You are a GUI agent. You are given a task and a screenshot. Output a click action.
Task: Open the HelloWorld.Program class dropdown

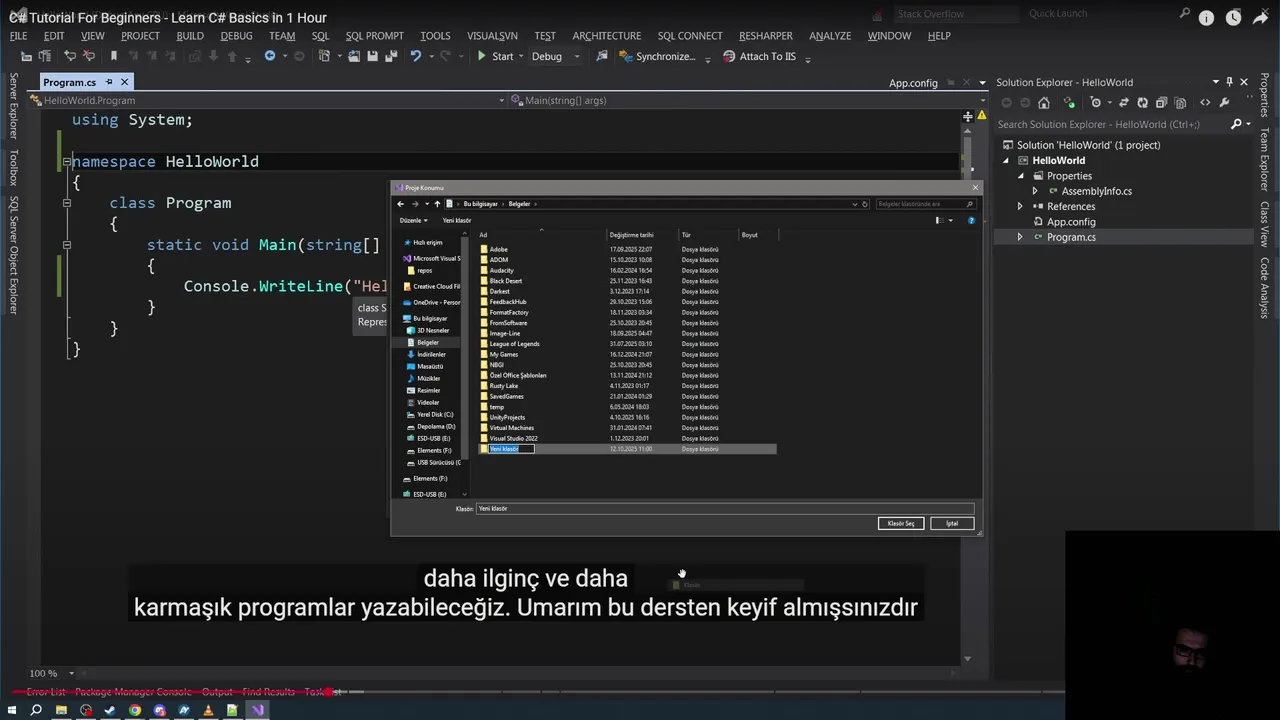click(502, 100)
